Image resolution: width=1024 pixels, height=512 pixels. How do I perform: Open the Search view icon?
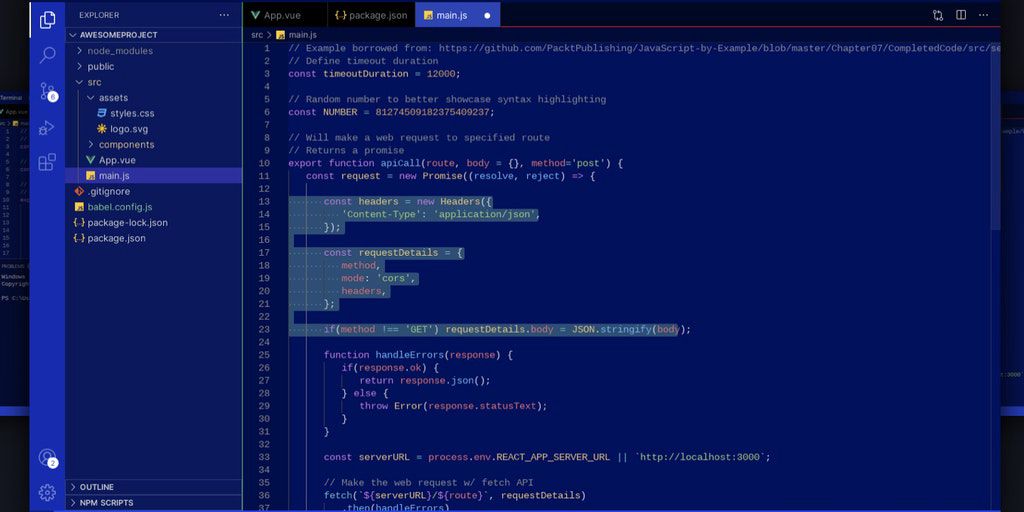(x=47, y=56)
